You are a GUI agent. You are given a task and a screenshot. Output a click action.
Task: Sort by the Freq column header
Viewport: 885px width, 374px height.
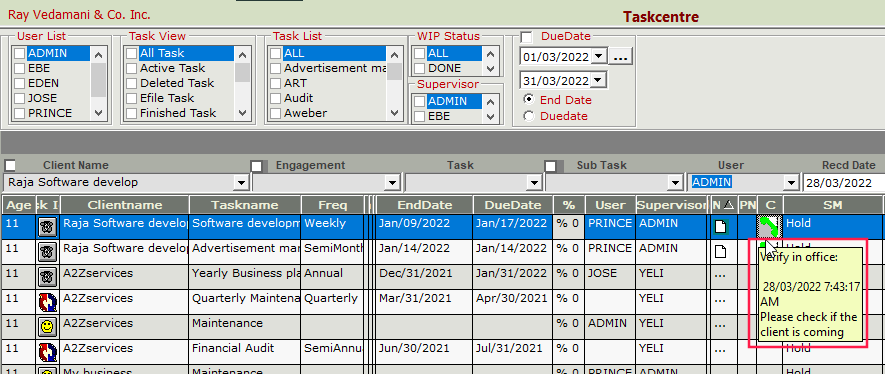coord(333,205)
